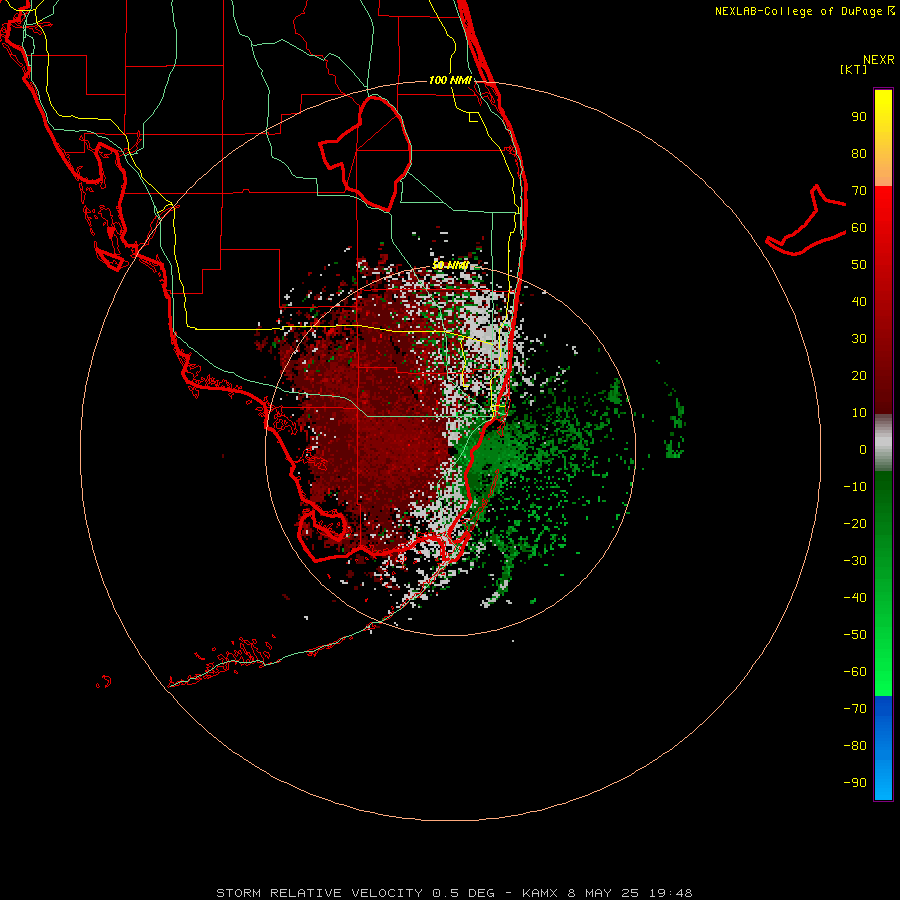Viewport: 900px width, 900px height.
Task: Select the -10 value on velocity scale
Action: tap(855, 487)
